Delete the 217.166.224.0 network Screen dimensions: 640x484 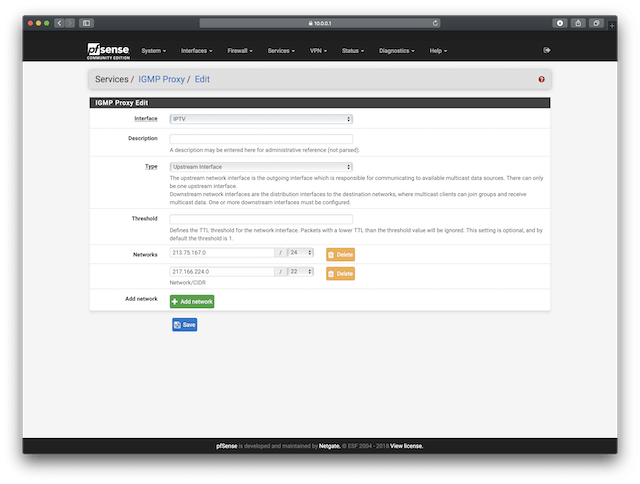(x=340, y=273)
